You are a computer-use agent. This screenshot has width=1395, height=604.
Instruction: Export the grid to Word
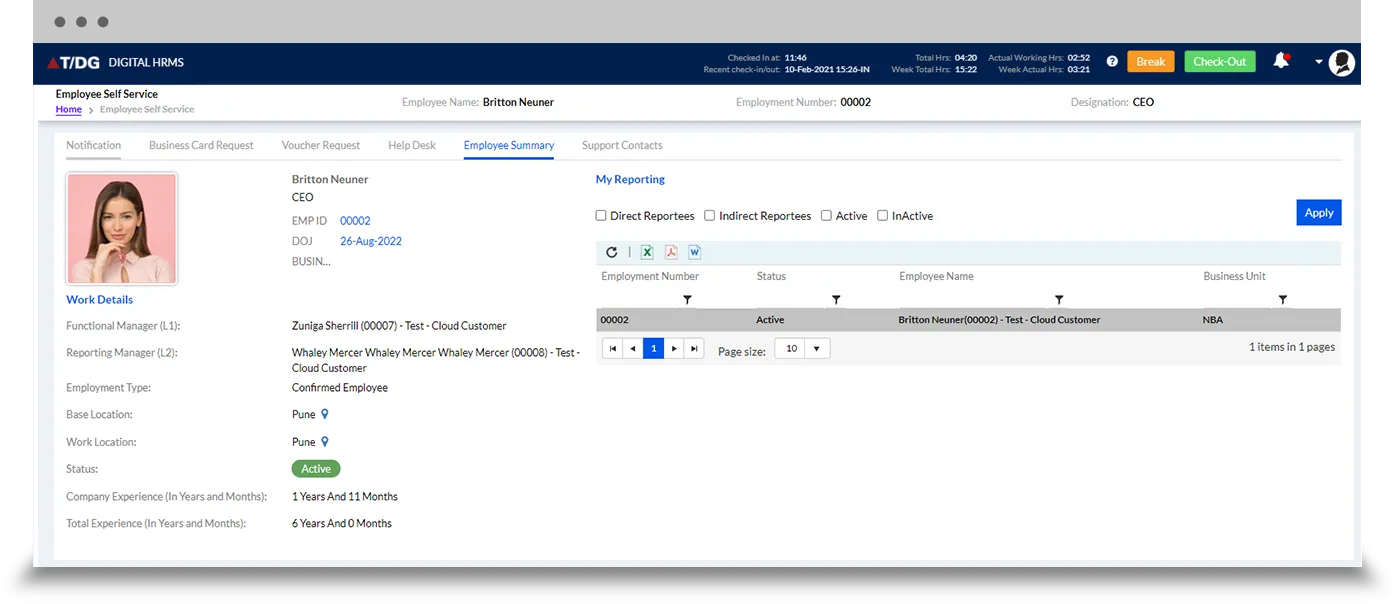tap(695, 253)
